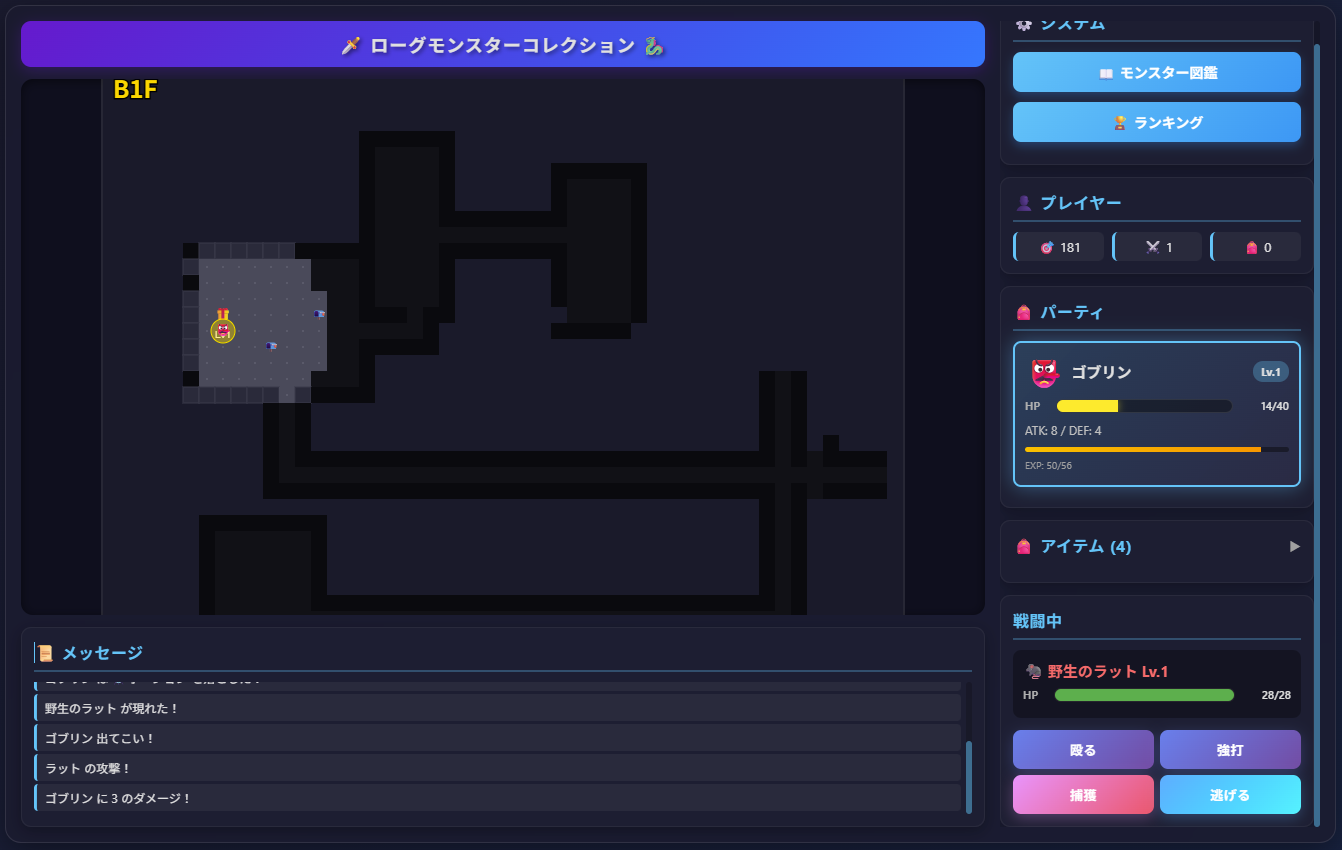Image resolution: width=1342 pixels, height=850 pixels.
Task: Click the gift box above the goblin sprite
Action: (223, 314)
